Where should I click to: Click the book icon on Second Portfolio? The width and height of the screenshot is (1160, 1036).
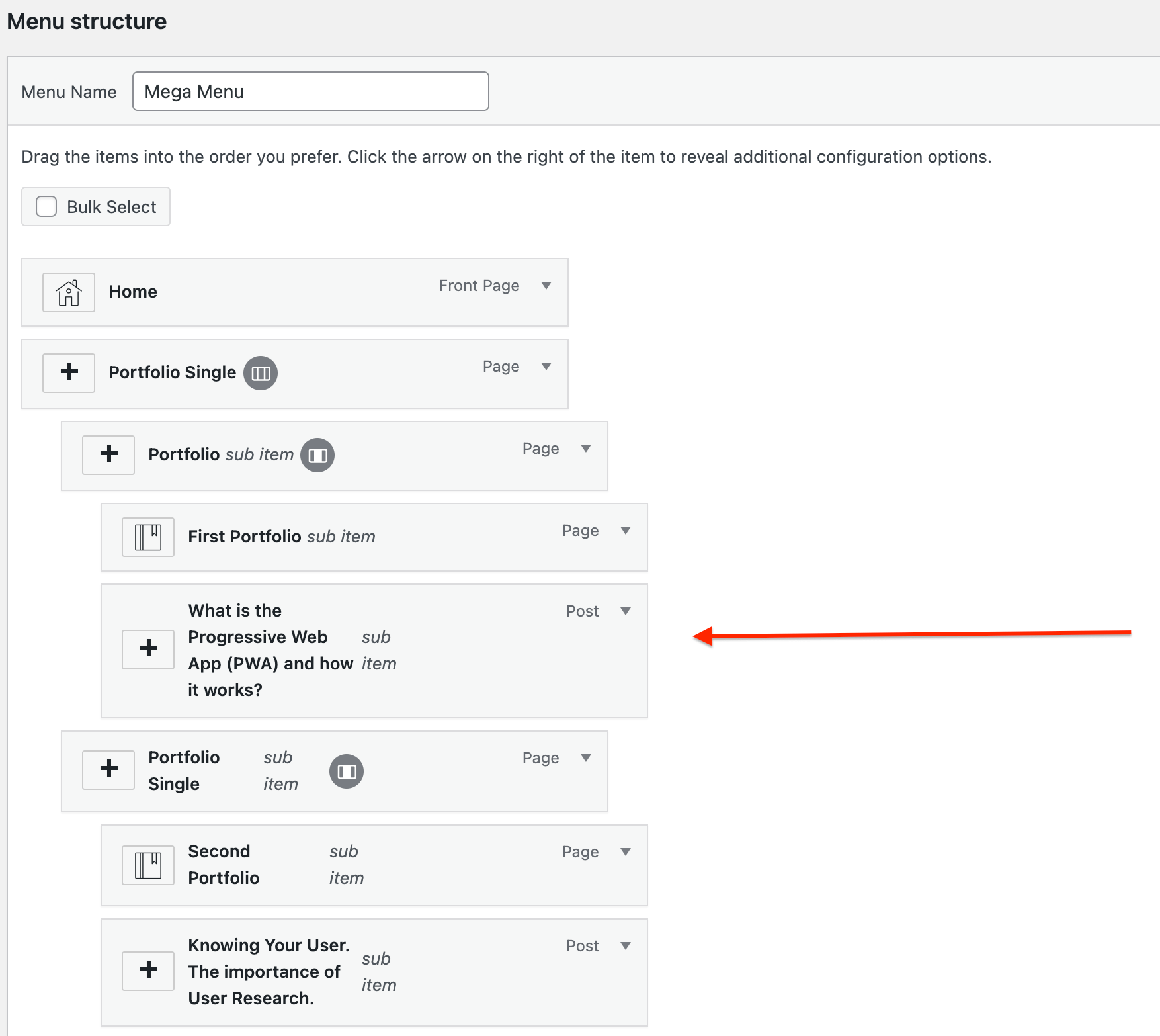point(148,865)
